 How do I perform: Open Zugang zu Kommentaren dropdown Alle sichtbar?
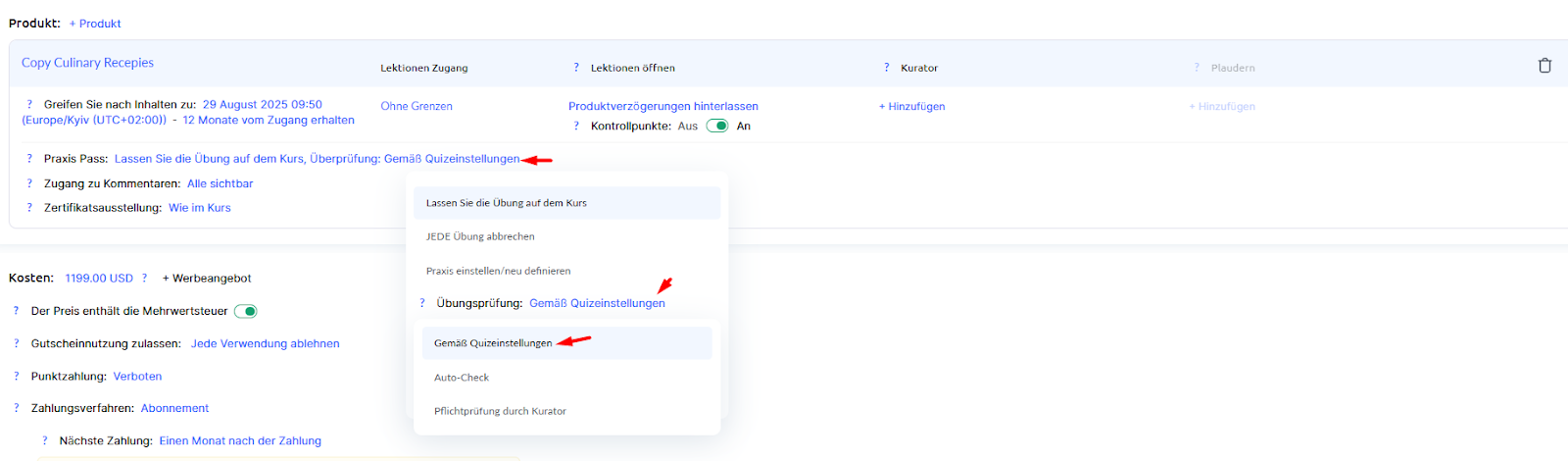[220, 183]
